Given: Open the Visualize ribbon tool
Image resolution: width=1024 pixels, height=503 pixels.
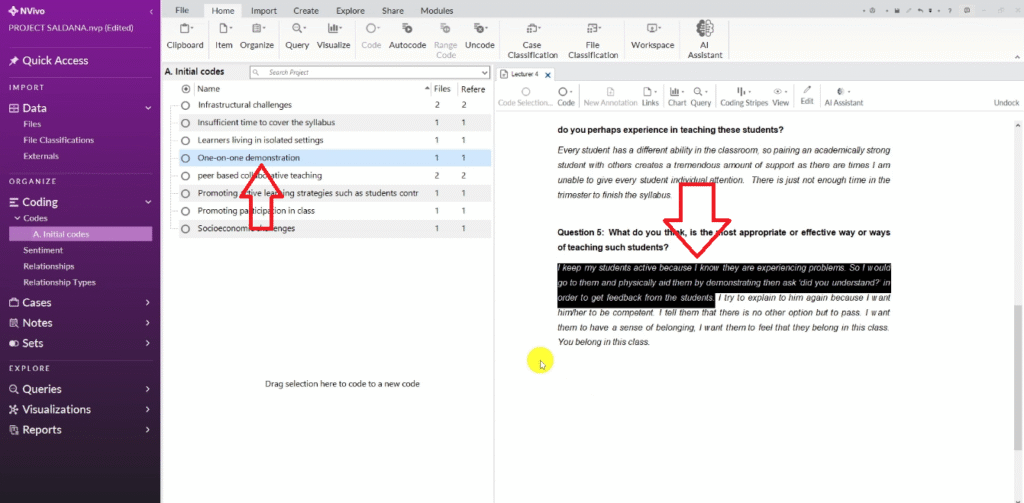Looking at the screenshot, I should pyautogui.click(x=333, y=31).
